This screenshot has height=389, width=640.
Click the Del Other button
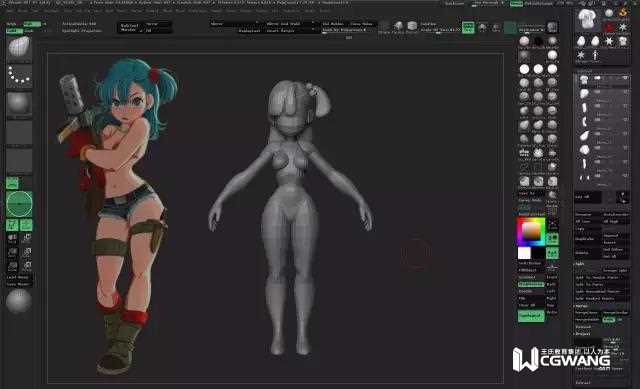[616, 249]
